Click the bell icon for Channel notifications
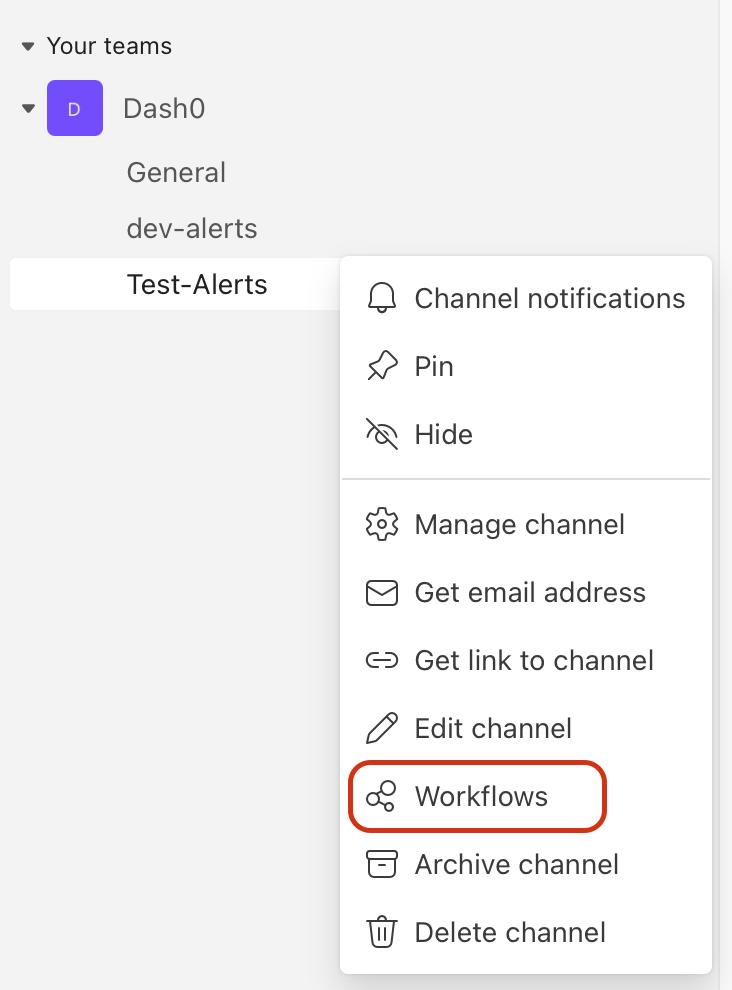Screen dimensions: 732x990 [381, 299]
